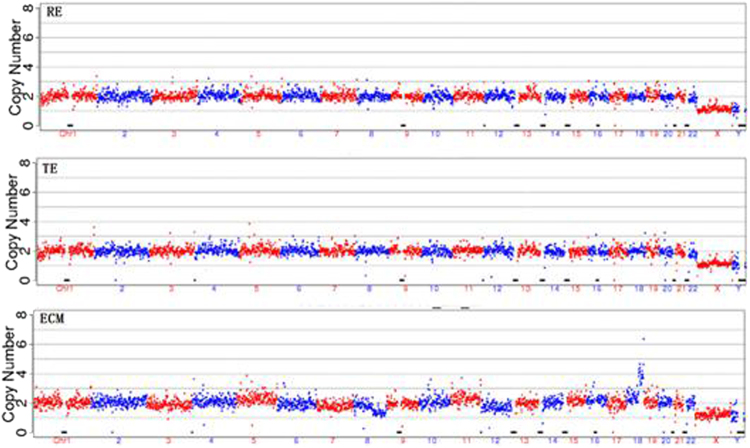Click chromosome 7 label under the TE plot
The image size is (750, 448).
pyautogui.click(x=334, y=289)
